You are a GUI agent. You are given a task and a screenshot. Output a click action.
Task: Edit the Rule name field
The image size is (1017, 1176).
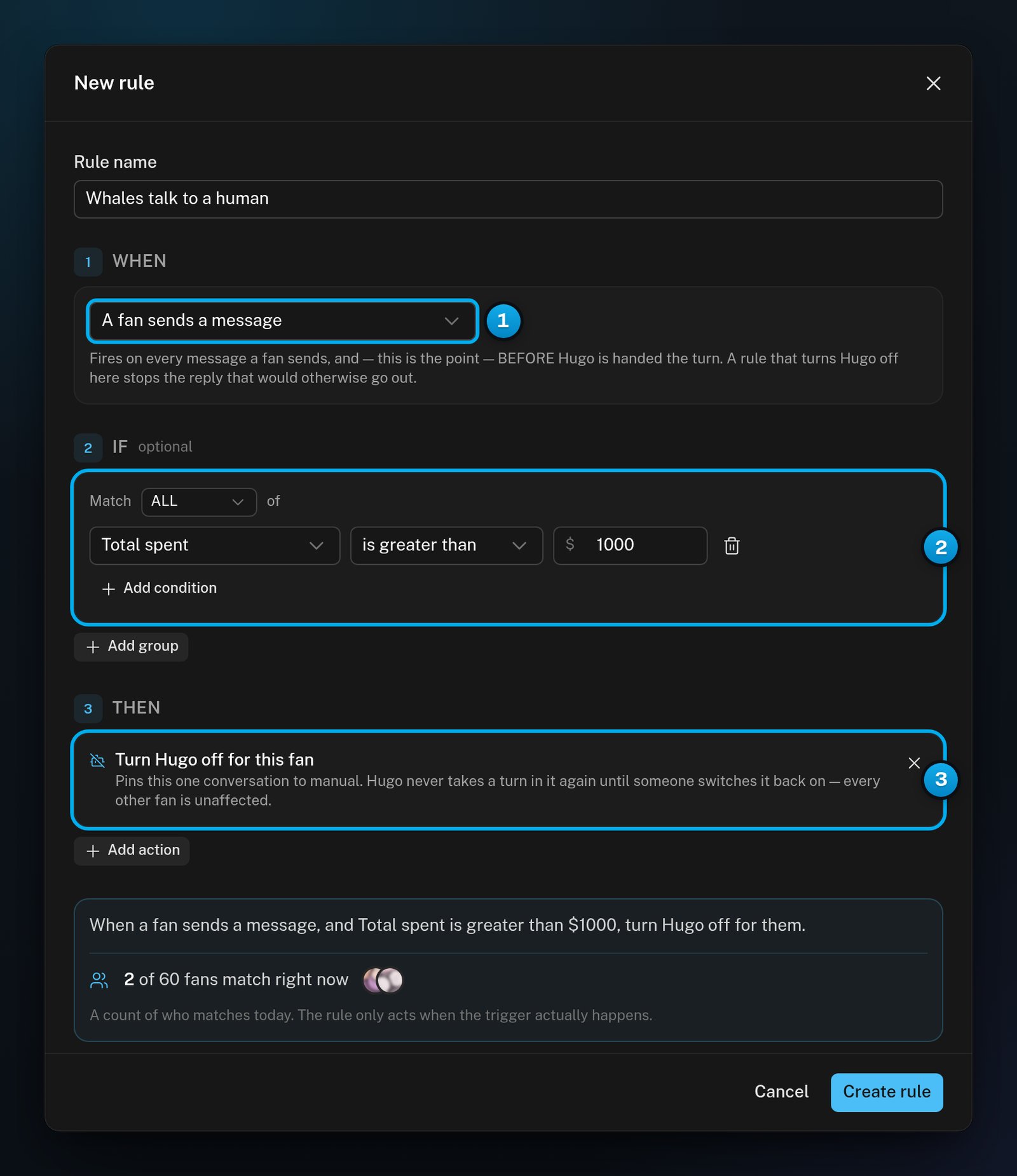coord(508,199)
